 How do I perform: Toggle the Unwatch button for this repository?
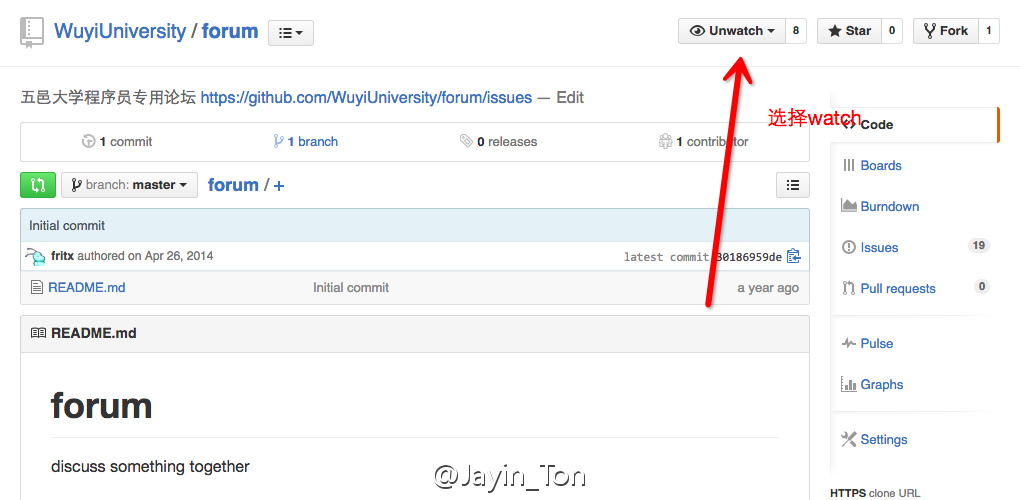(x=732, y=31)
